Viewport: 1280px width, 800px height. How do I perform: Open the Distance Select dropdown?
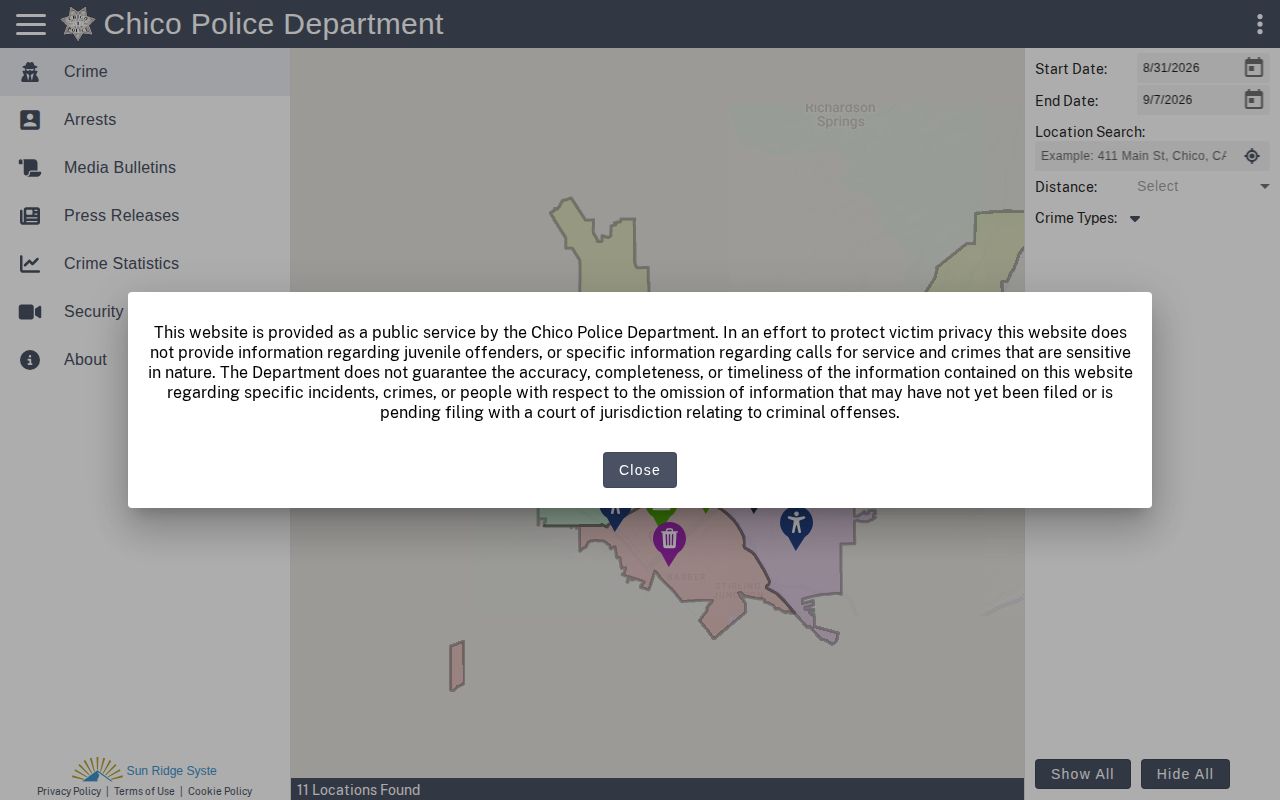1203,186
